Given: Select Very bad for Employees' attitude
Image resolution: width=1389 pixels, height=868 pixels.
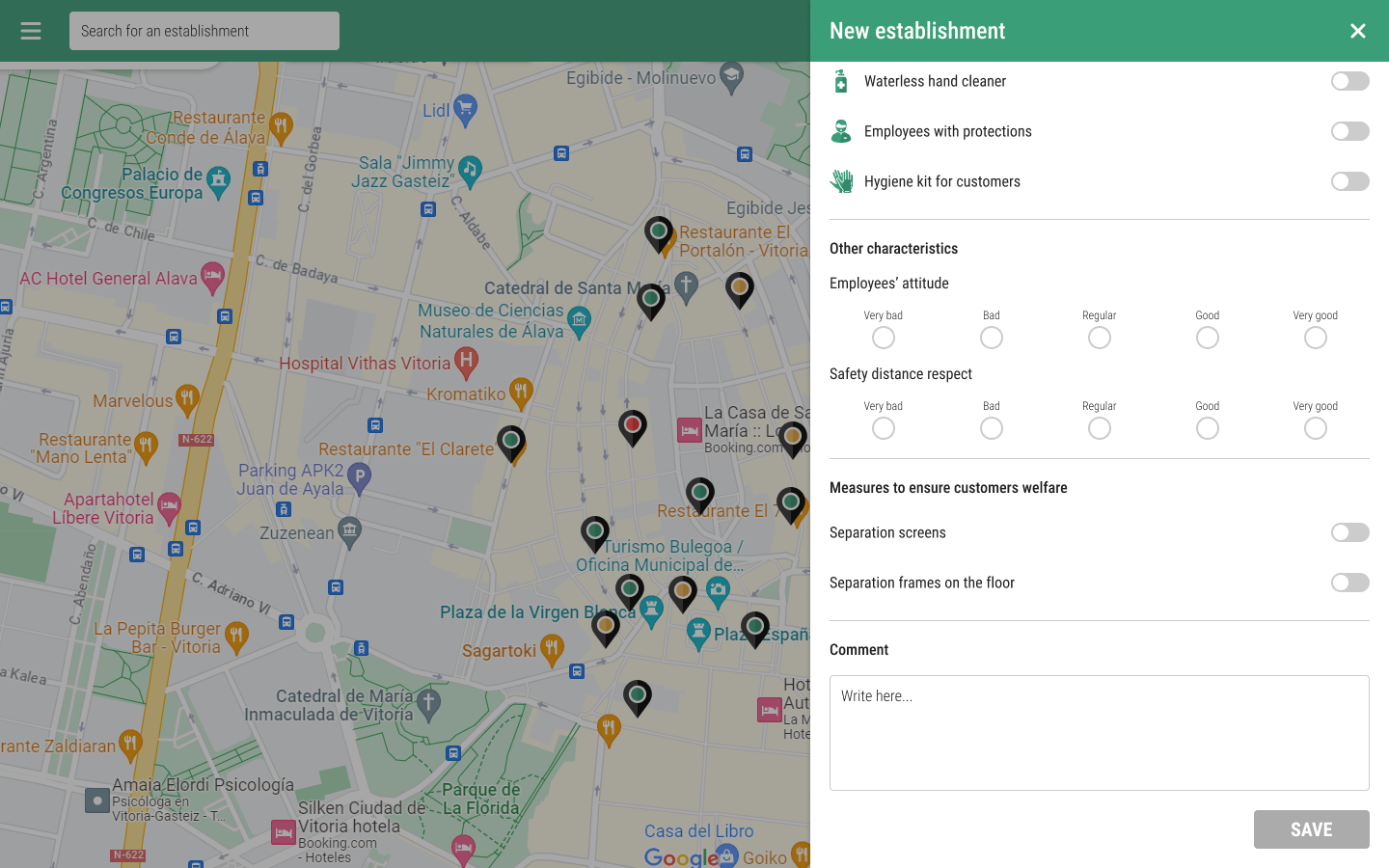Looking at the screenshot, I should pos(884,338).
